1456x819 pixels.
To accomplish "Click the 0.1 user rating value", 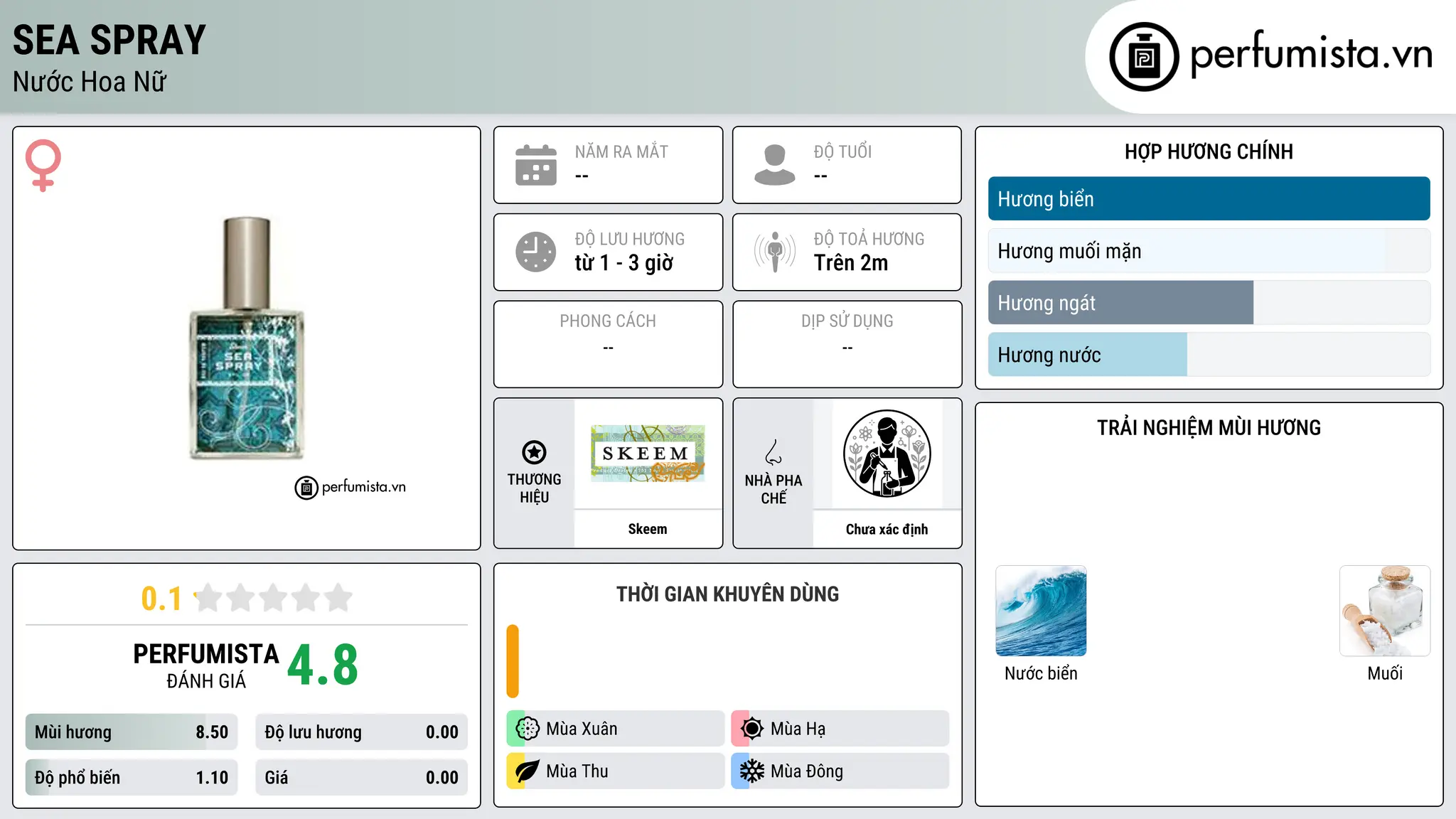I will (161, 599).
